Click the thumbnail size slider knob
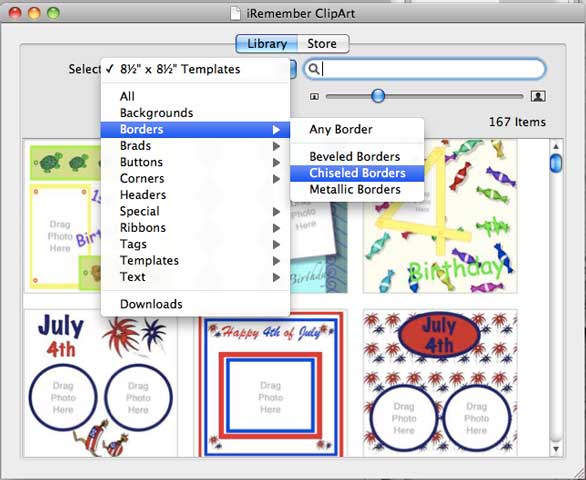The height and width of the screenshot is (480, 586). click(378, 96)
